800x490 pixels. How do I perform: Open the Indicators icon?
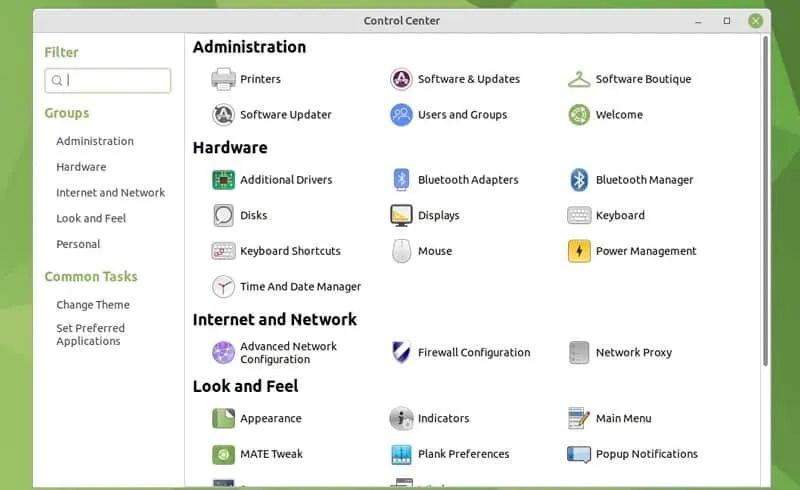click(401, 419)
